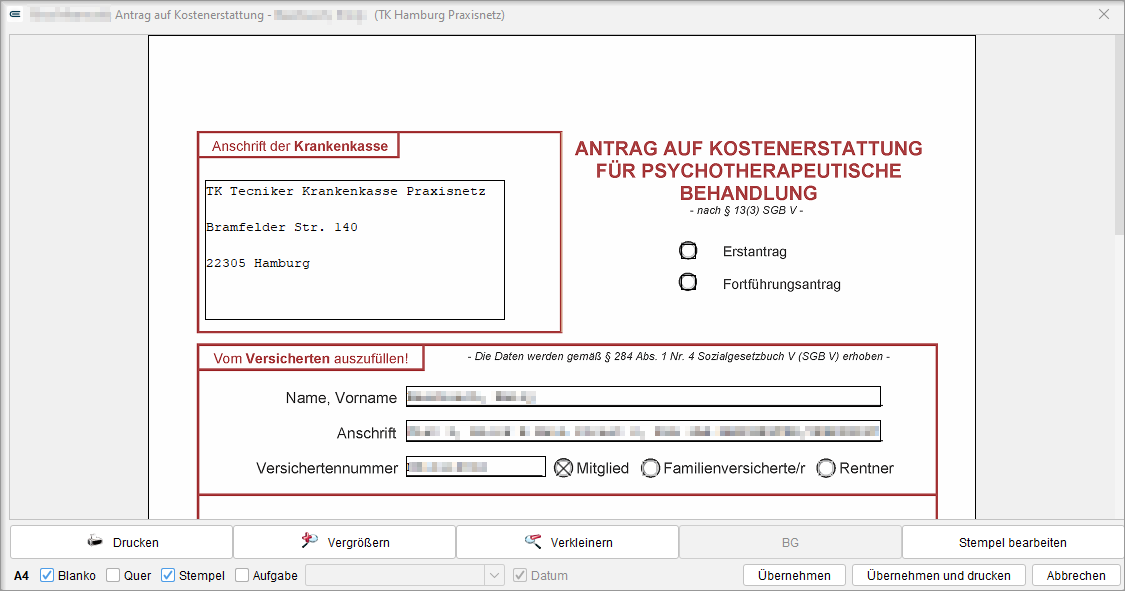This screenshot has width=1125, height=591.
Task: Click the 'Vom Versicherten auszufüllen!' heading
Action: pos(311,359)
